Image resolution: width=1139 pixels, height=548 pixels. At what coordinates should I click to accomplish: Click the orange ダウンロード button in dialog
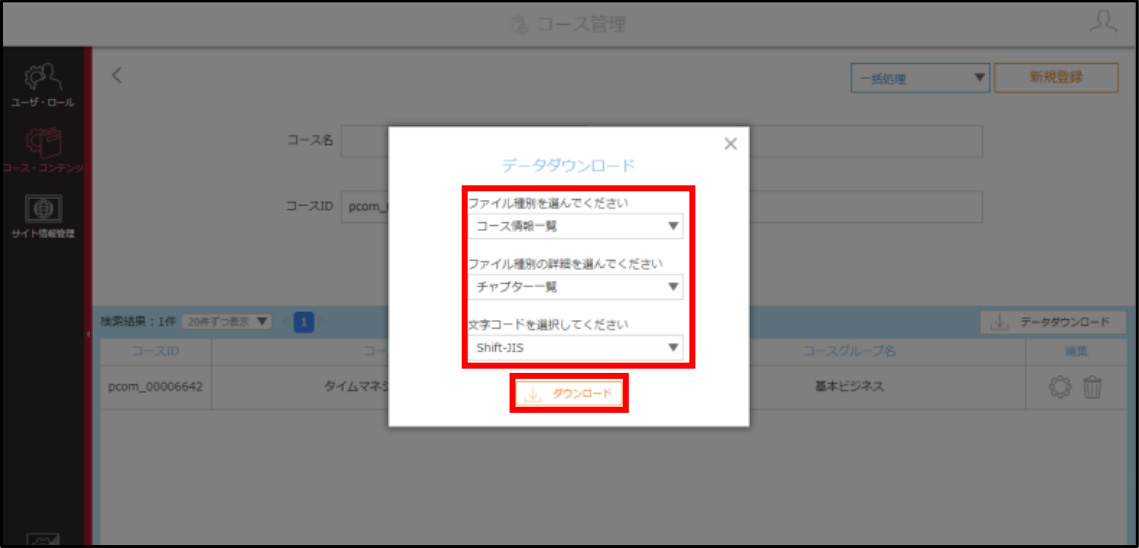[x=569, y=394]
